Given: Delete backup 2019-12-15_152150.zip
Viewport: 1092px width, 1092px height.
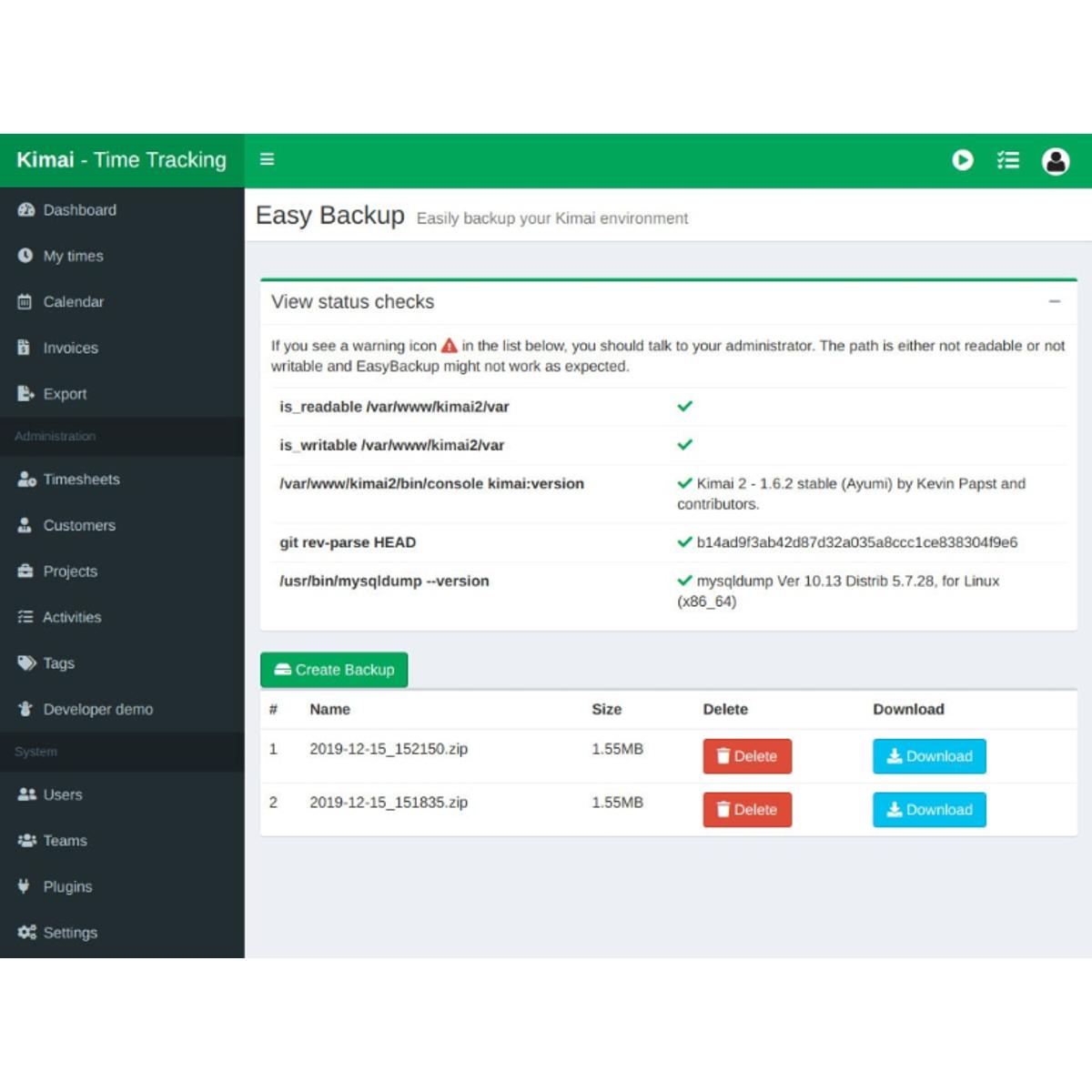Looking at the screenshot, I should (x=747, y=756).
